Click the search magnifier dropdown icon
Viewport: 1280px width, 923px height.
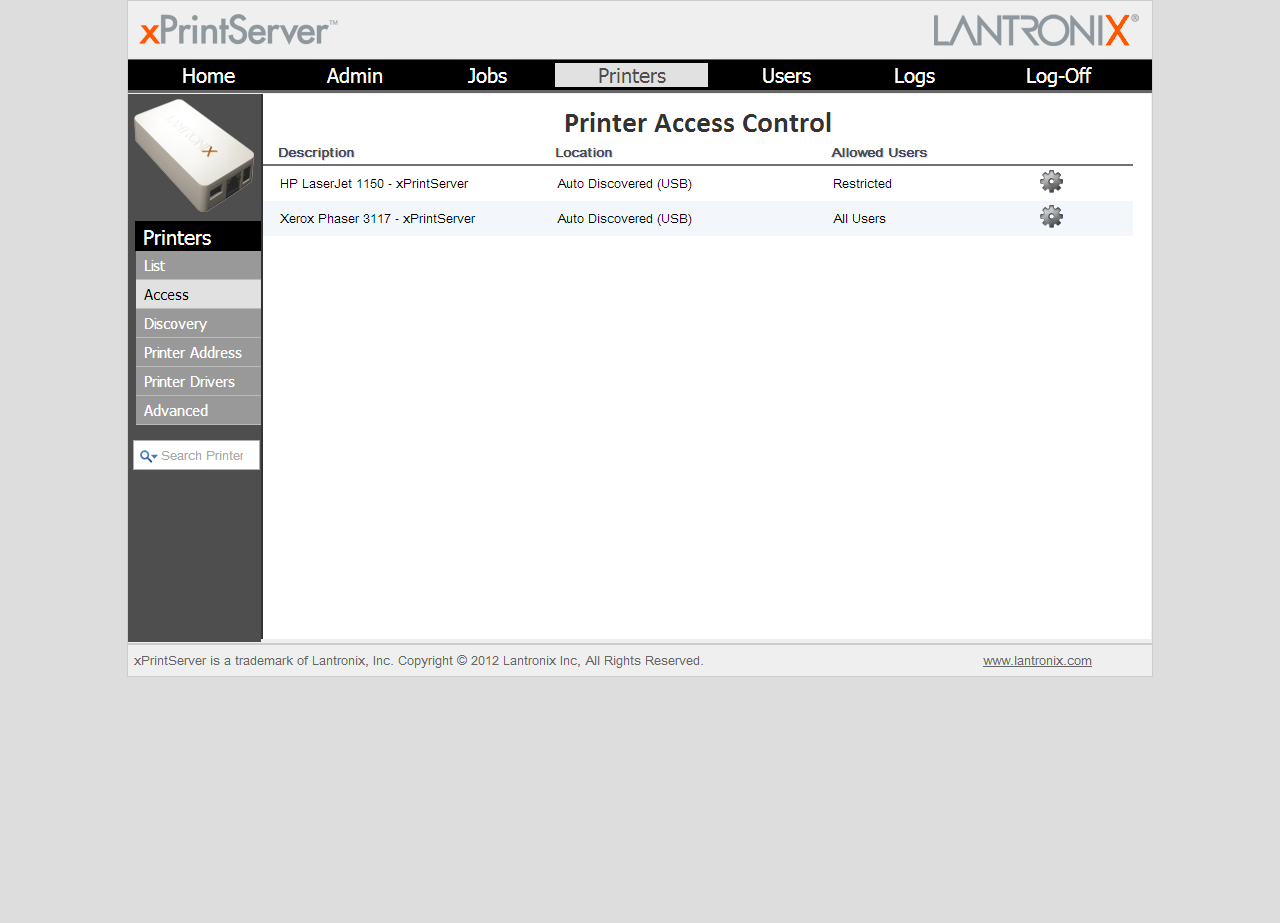(148, 456)
